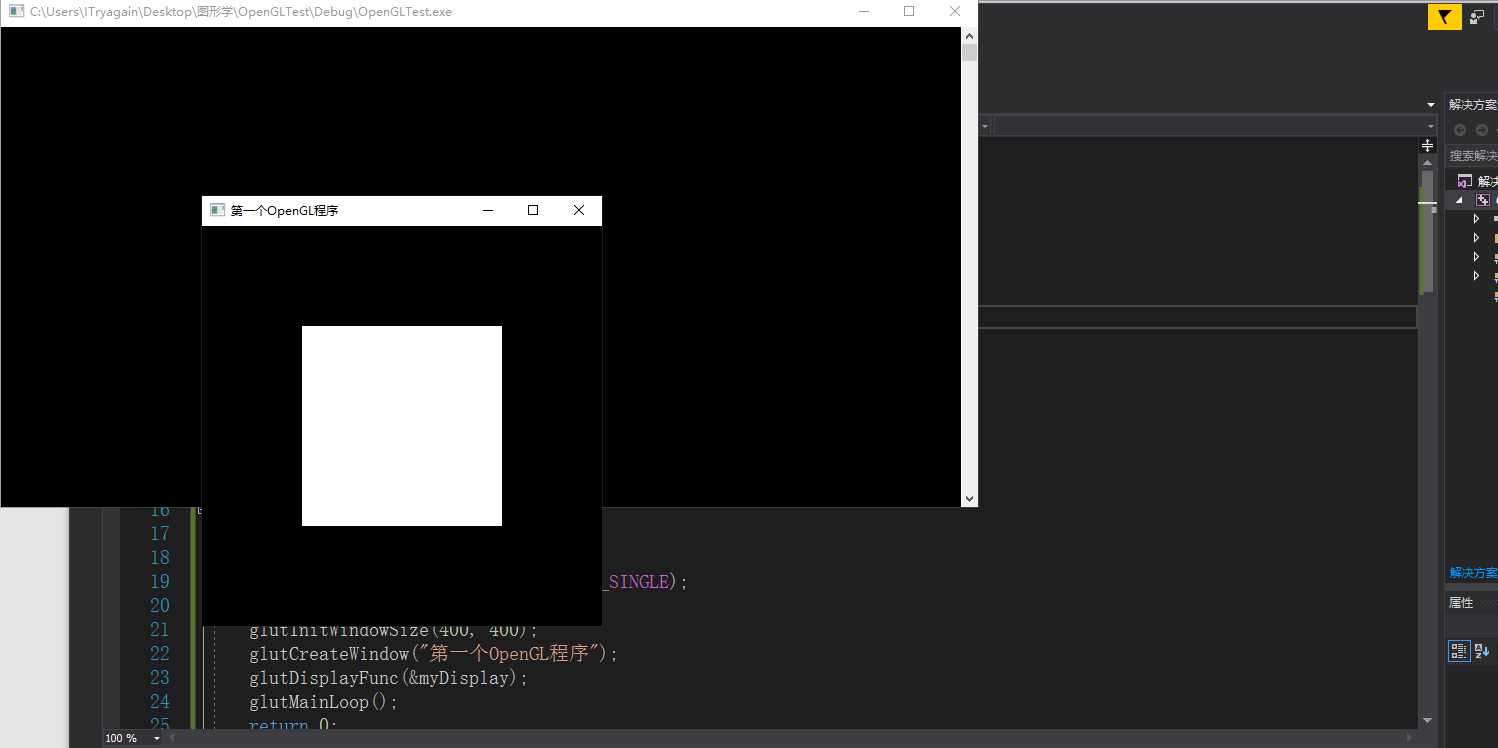The height and width of the screenshot is (748, 1498).
Task: Click line number 24 in the gutter
Action: [160, 702]
